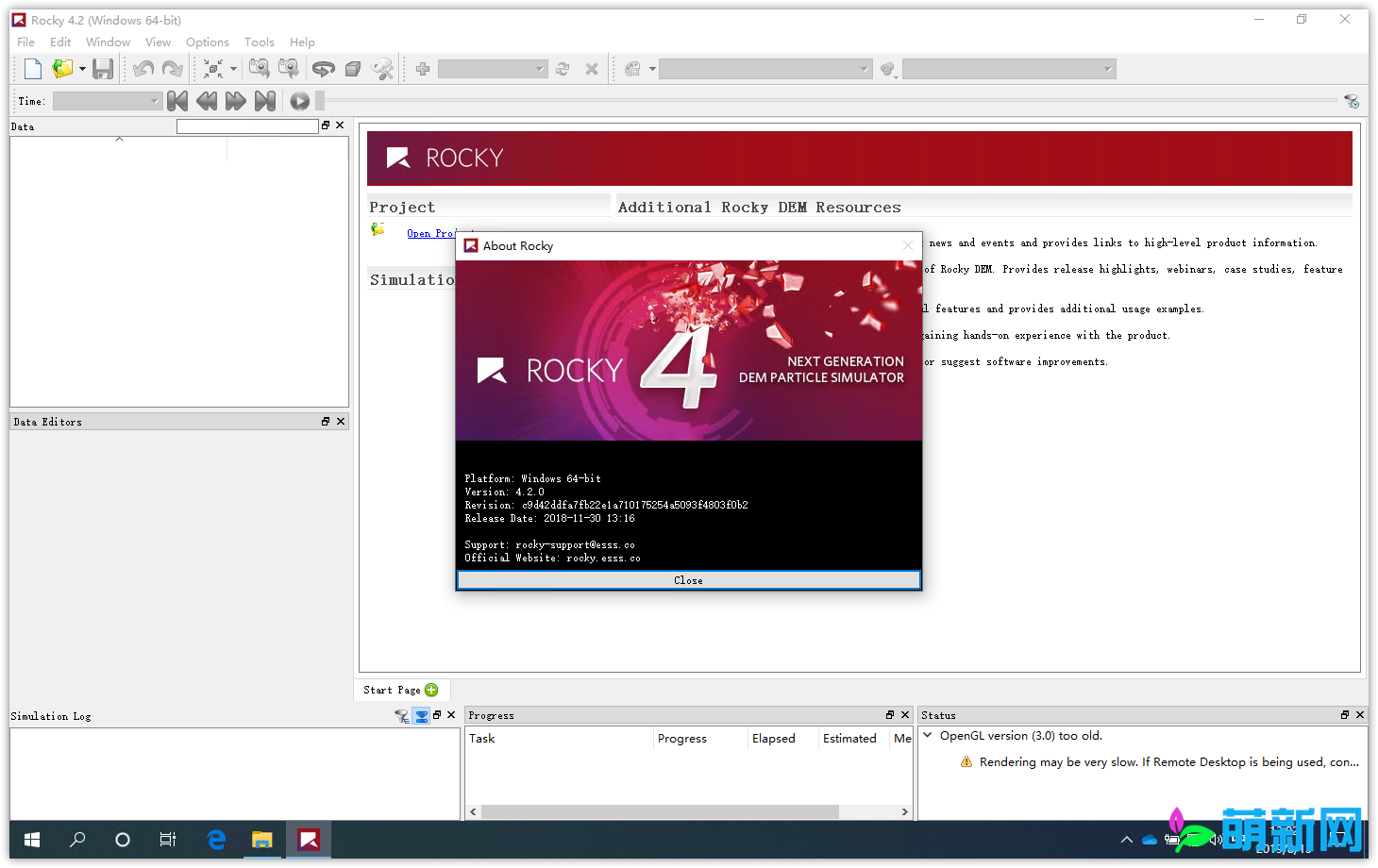The image size is (1378, 868).
Task: Save the current project
Action: 104,68
